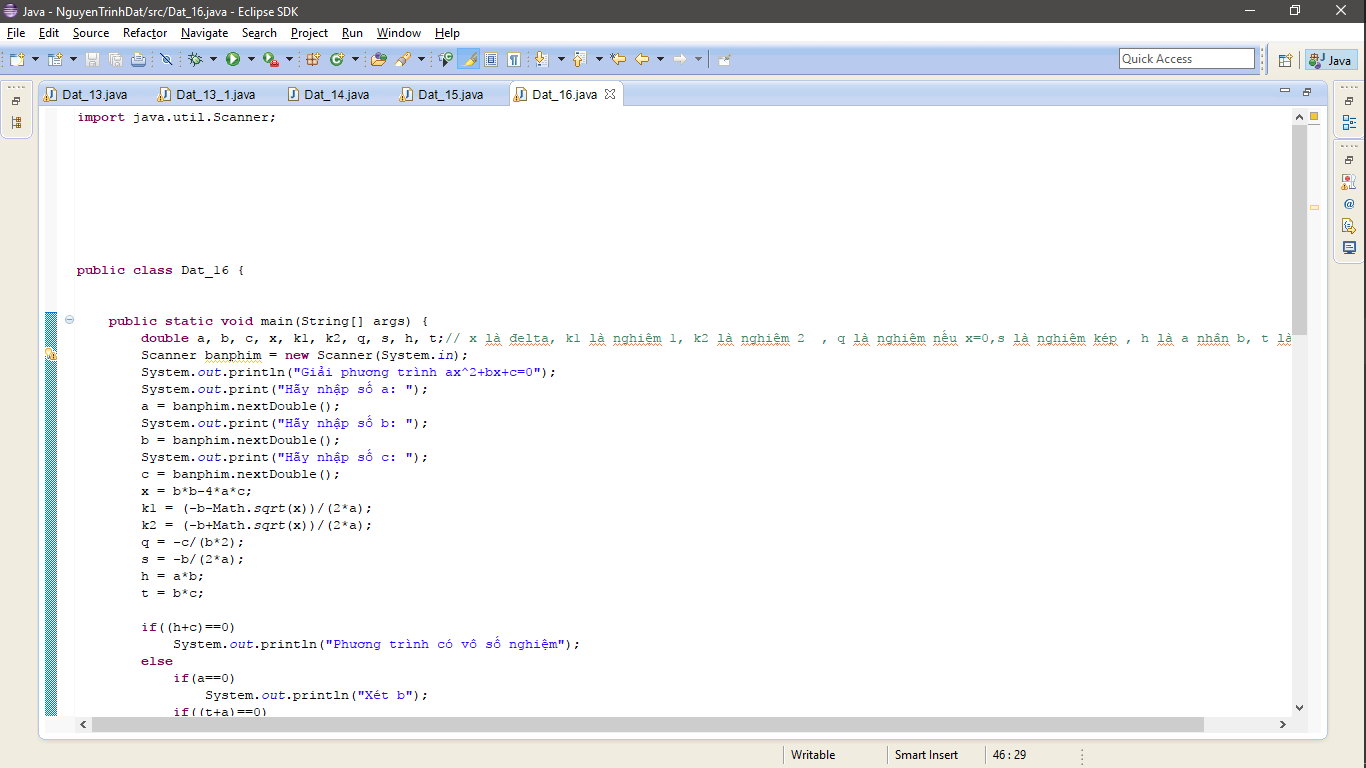Click the Next Annotation arrow icon

[x=541, y=59]
